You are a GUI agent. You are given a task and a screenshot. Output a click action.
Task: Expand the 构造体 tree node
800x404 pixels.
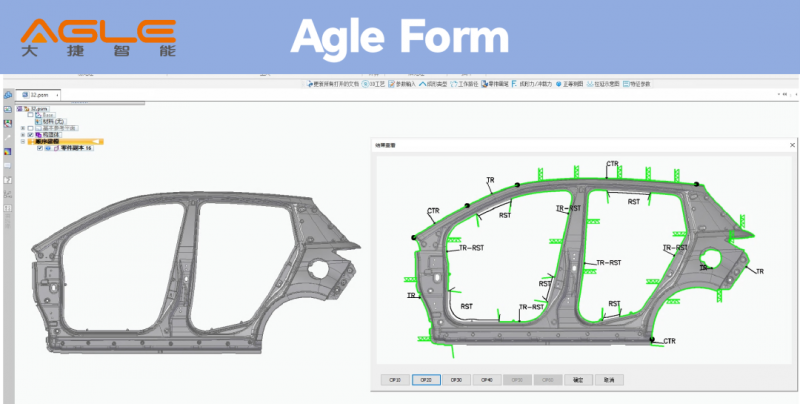tap(23, 135)
